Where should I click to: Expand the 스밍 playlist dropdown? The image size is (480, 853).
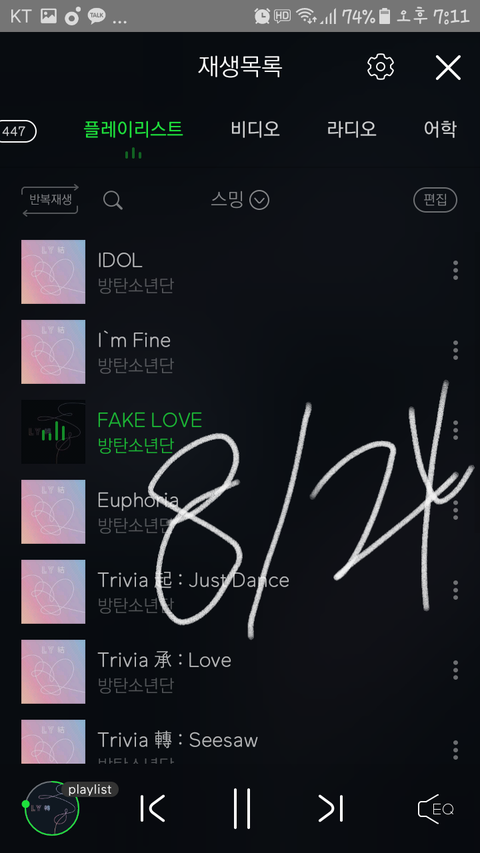click(240, 200)
